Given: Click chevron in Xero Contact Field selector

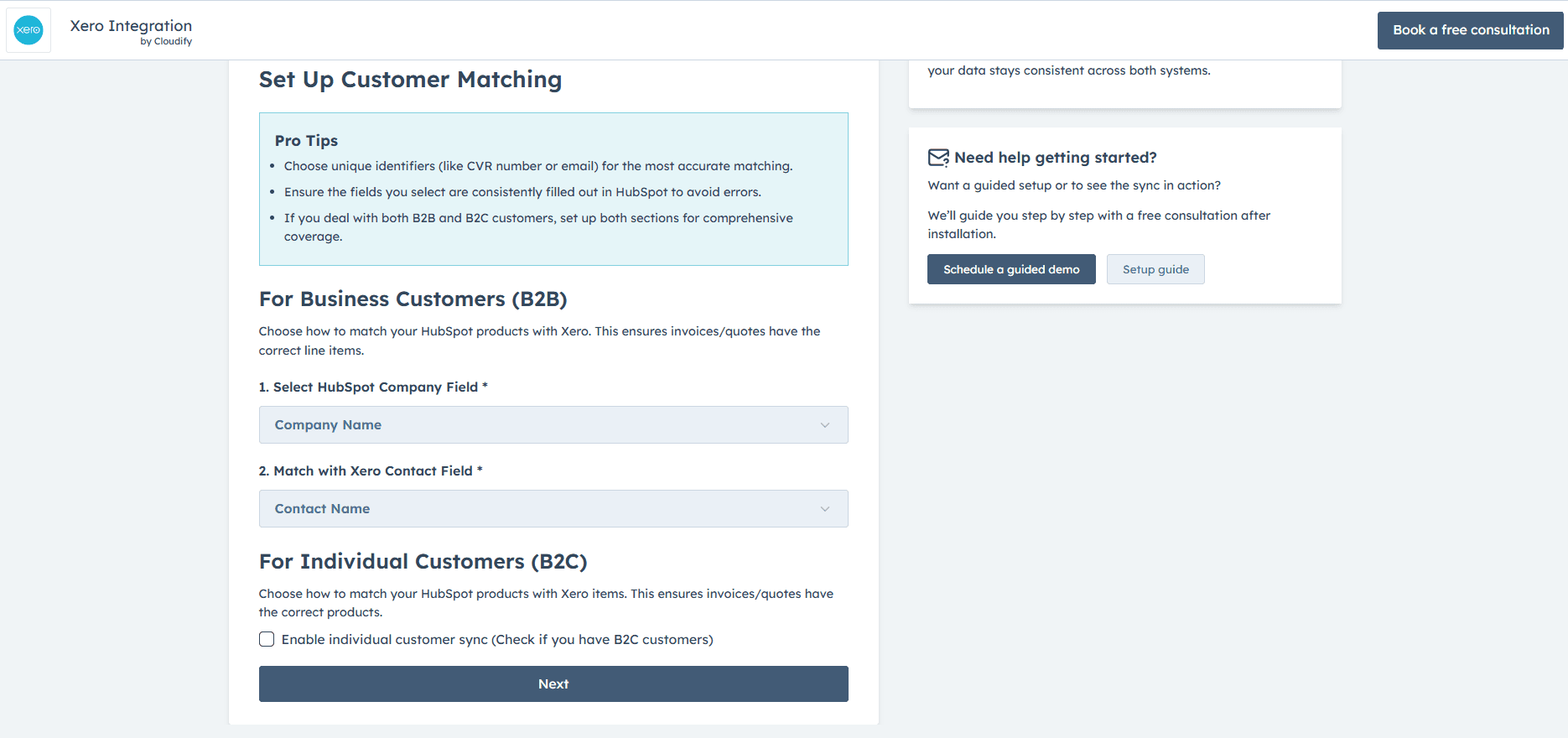Looking at the screenshot, I should click(825, 509).
